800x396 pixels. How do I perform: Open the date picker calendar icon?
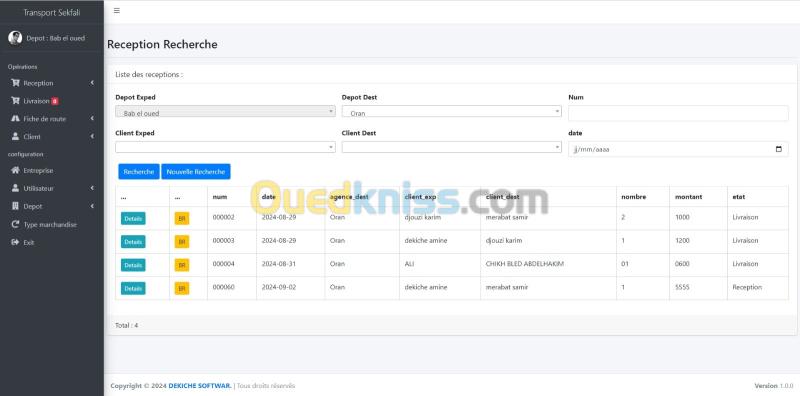[779, 150]
